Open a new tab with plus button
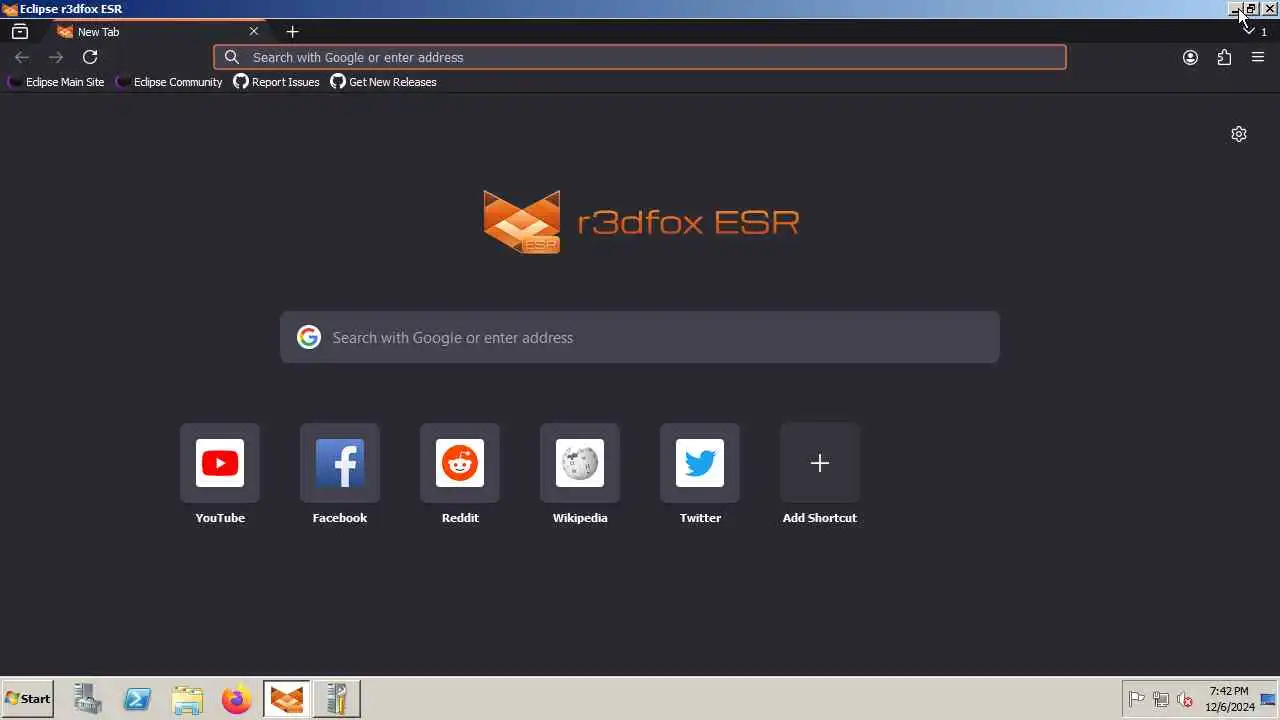1280x720 pixels. (292, 31)
